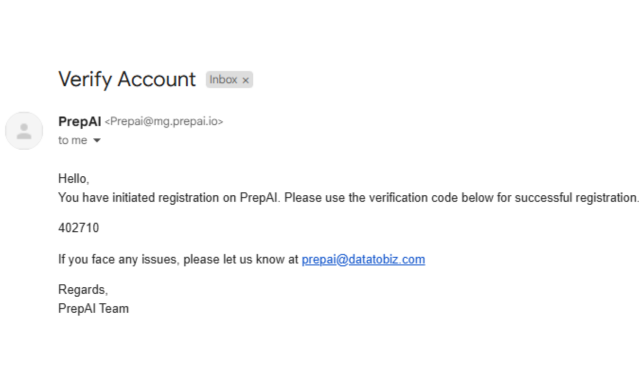Image resolution: width=640 pixels, height=385 pixels.
Task: Expand the "to me" recipient details arrow
Action: pos(97,140)
